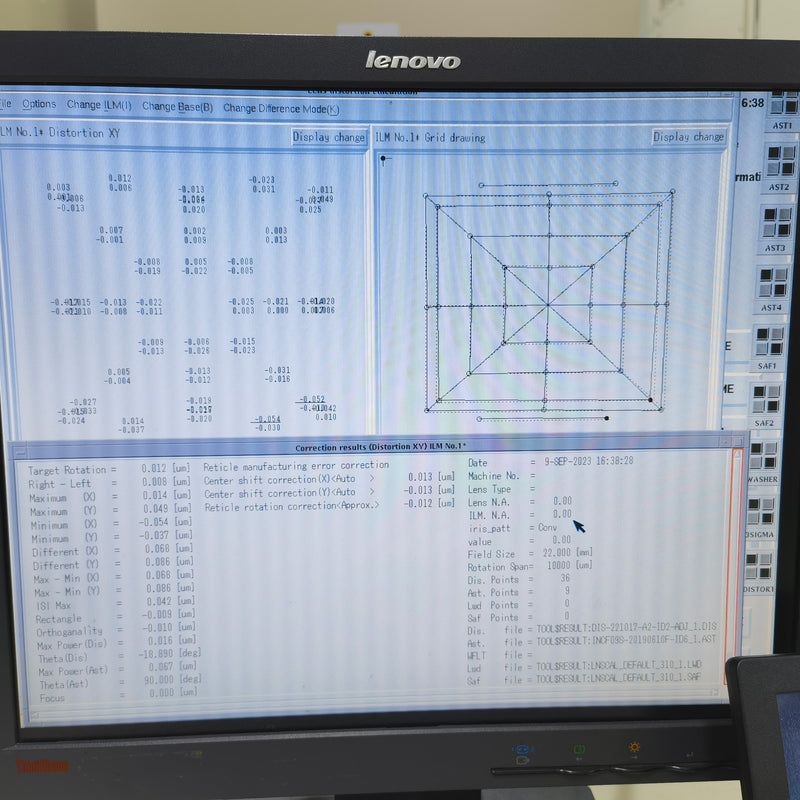This screenshot has width=800, height=800.
Task: Open the AST4 window icon
Action: pos(773,289)
